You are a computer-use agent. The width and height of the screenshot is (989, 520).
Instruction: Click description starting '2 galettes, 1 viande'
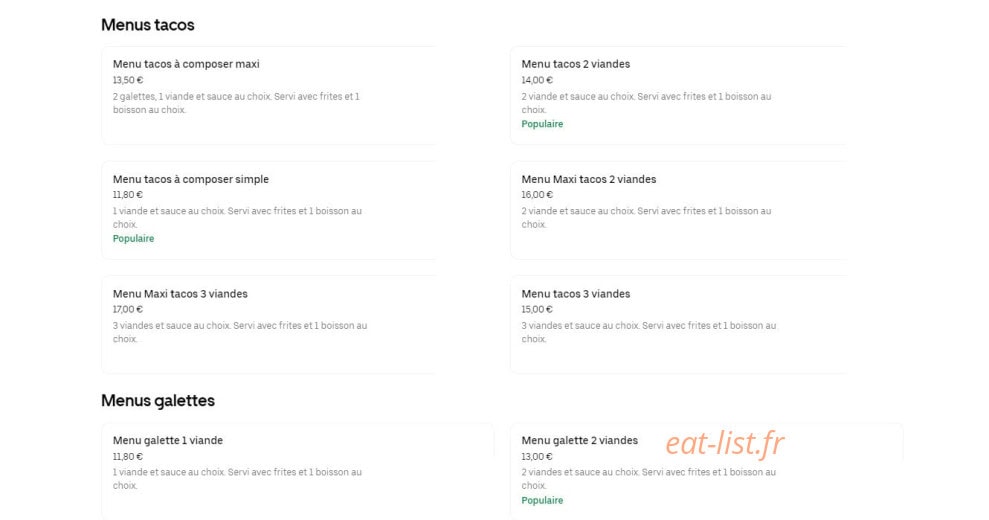237,103
